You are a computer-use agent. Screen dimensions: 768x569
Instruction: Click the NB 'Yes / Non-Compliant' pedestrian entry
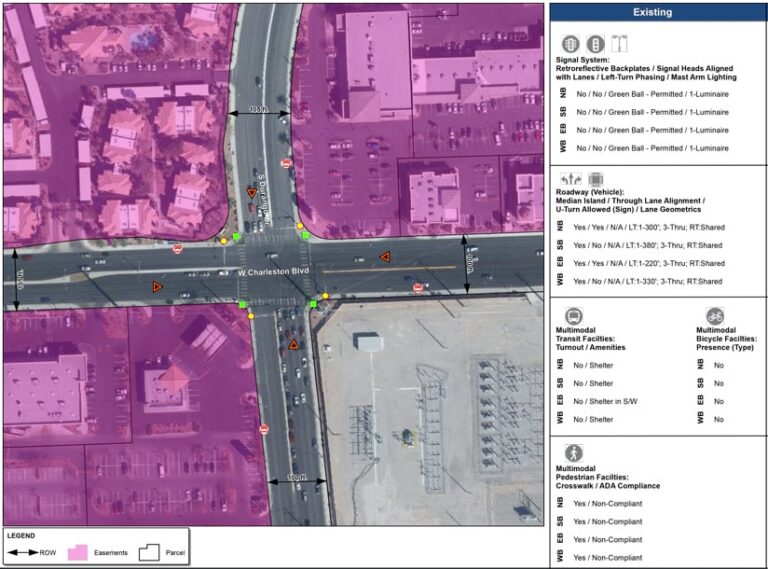[608, 503]
